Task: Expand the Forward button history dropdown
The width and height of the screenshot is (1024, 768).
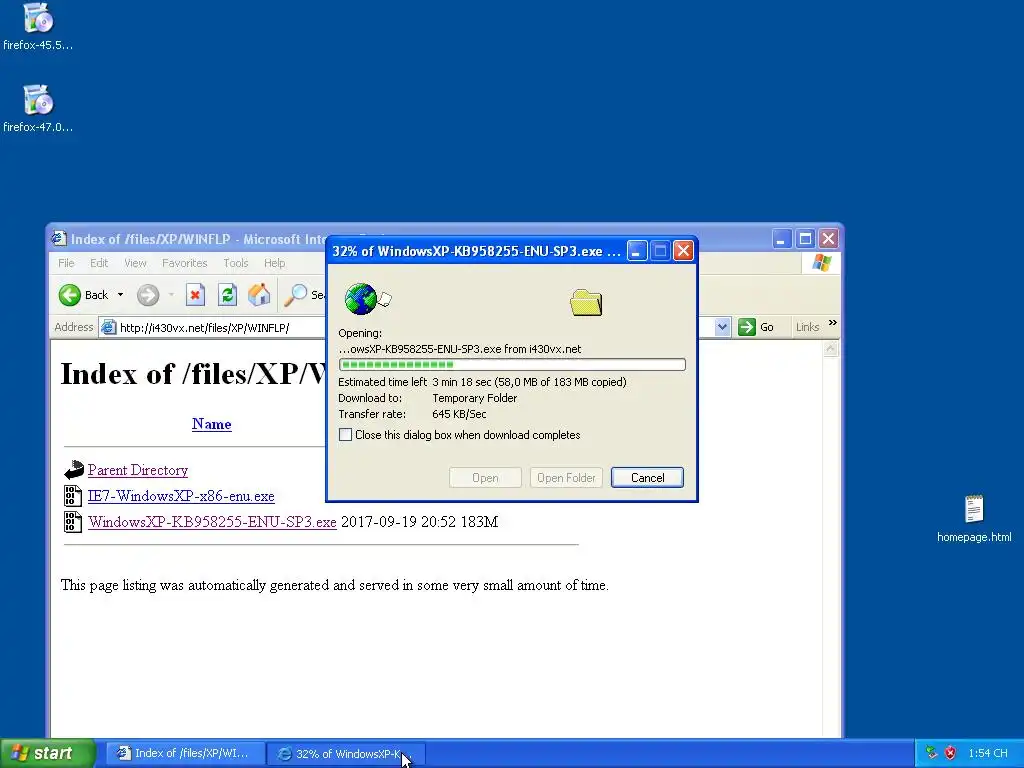Action: [x=171, y=295]
